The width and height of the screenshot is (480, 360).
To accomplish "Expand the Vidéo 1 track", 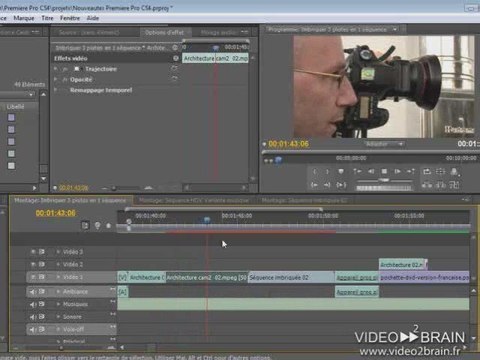I will [58, 277].
